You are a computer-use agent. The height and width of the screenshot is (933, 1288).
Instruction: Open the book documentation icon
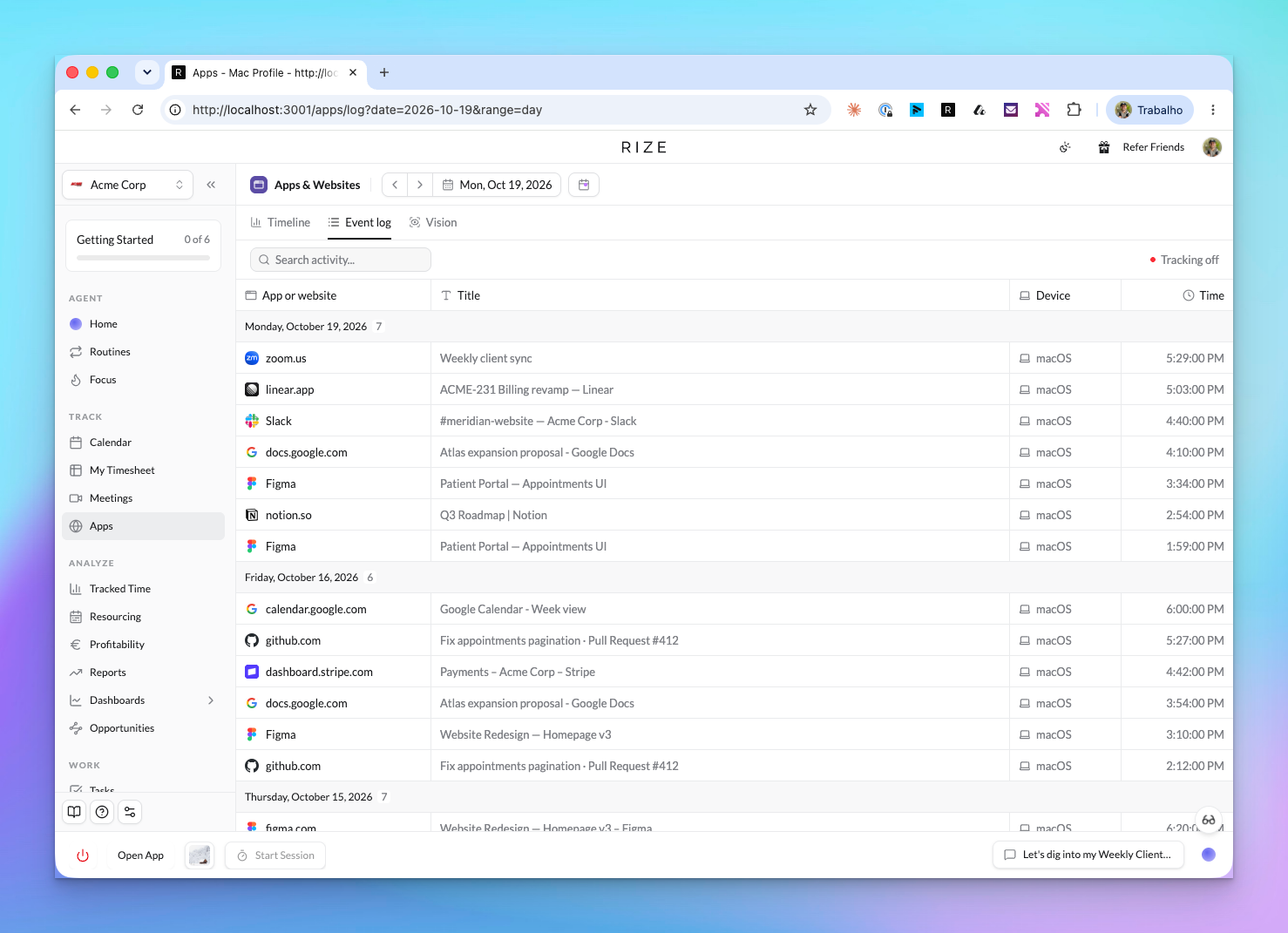pyautogui.click(x=74, y=812)
